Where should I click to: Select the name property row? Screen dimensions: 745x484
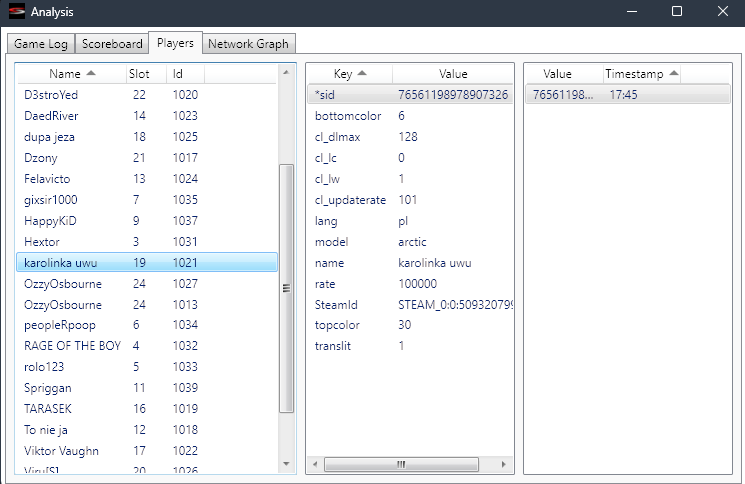click(410, 263)
